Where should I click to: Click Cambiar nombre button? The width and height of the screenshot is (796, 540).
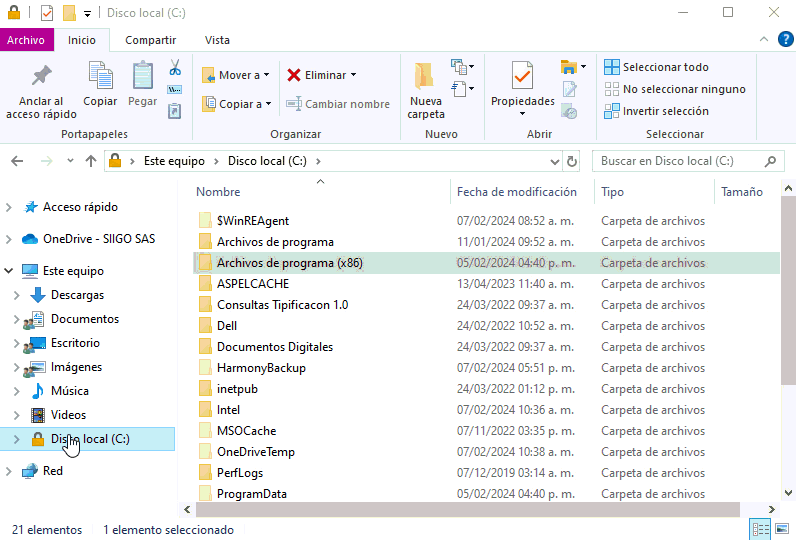tap(338, 104)
